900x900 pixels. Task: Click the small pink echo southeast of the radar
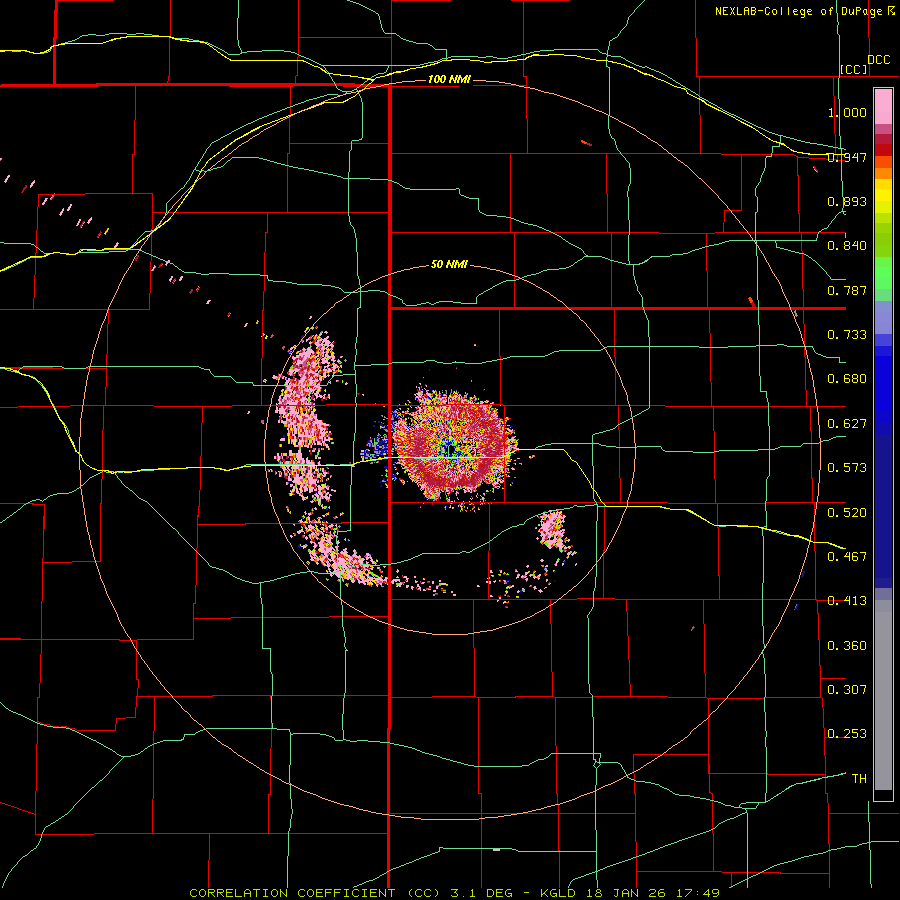pos(552,529)
